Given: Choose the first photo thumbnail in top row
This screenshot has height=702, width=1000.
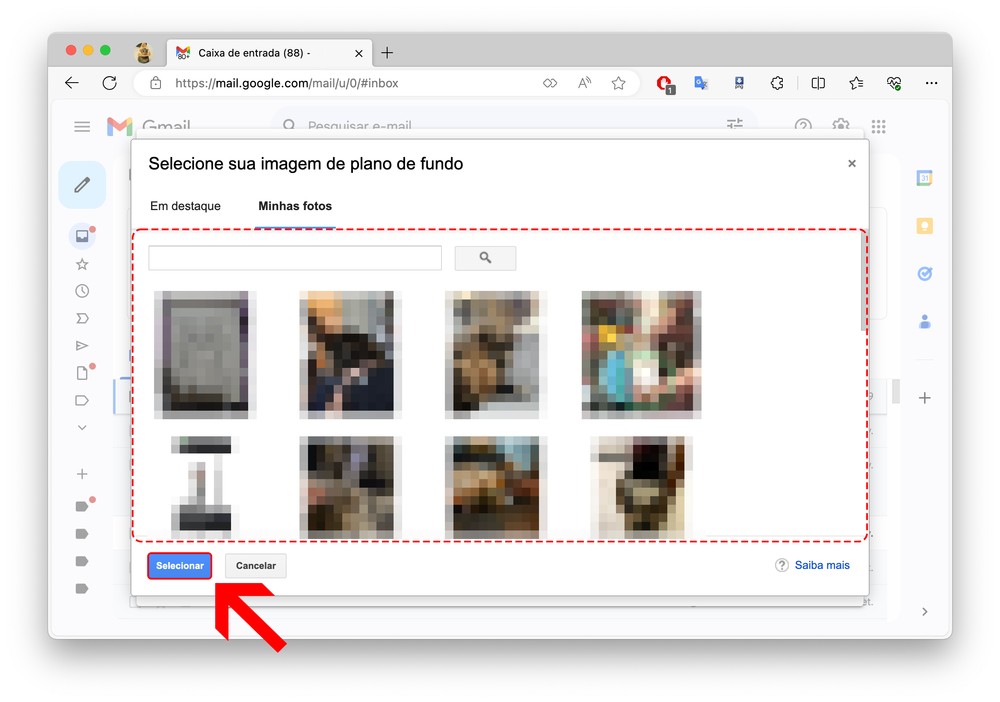Looking at the screenshot, I should pos(205,354).
